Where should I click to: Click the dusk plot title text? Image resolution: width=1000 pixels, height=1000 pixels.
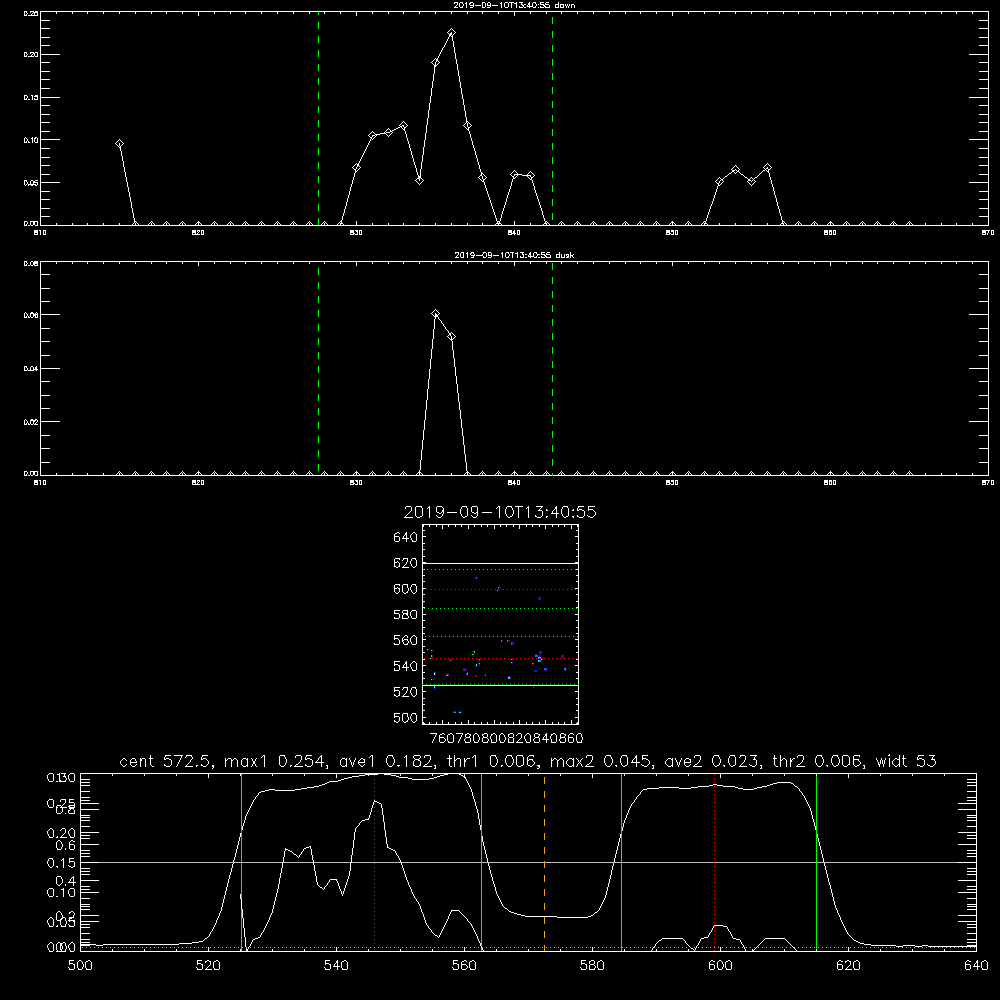[x=514, y=255]
